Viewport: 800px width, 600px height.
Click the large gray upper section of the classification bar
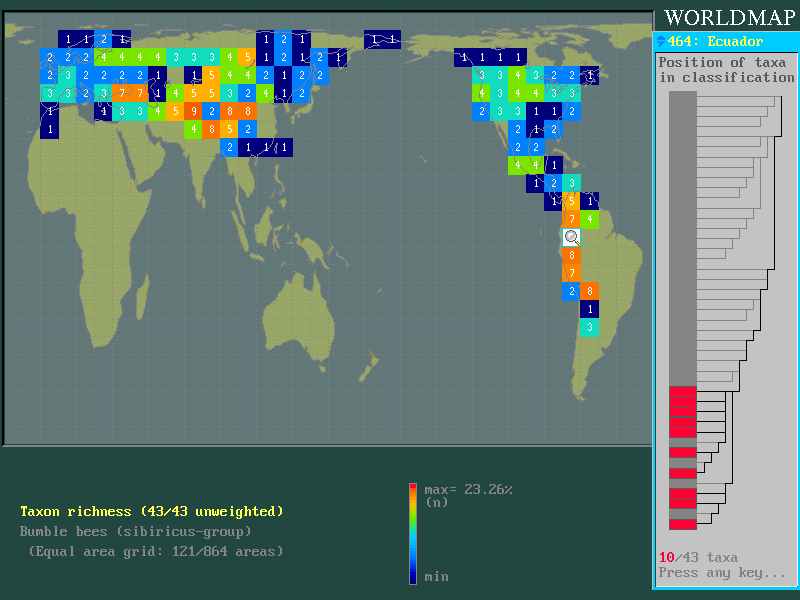click(682, 235)
